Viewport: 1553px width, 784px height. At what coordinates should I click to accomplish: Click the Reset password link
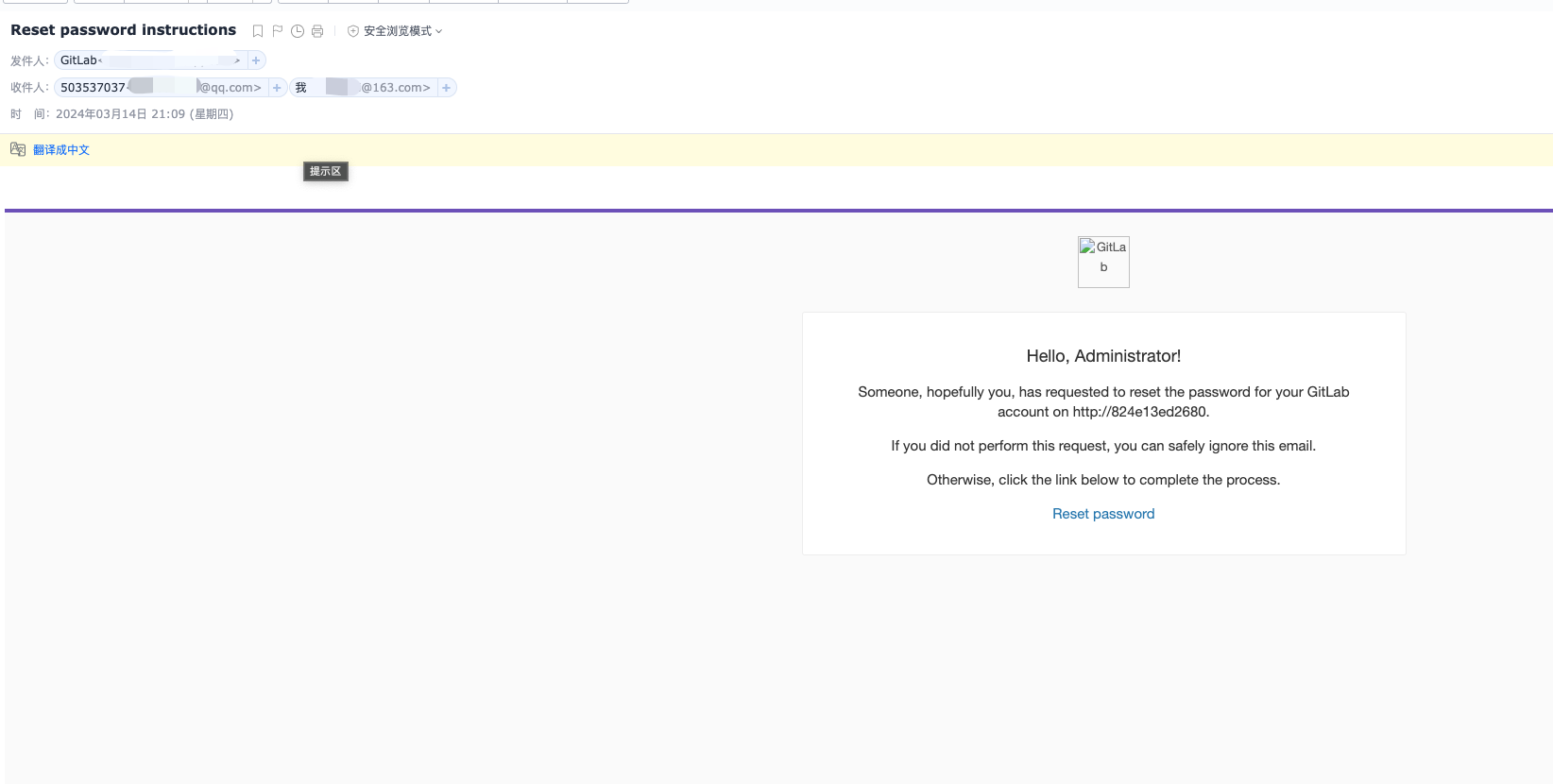tap(1103, 514)
